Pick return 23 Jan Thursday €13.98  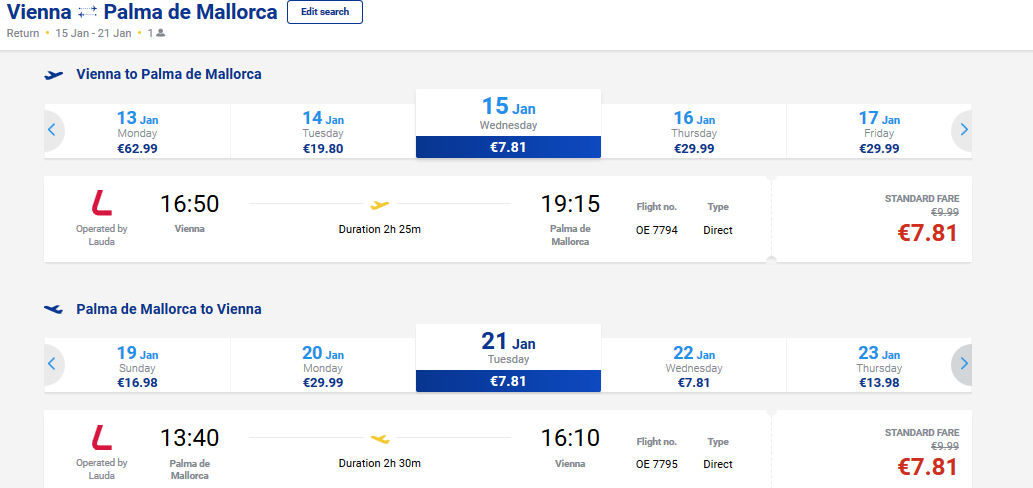[x=870, y=366]
